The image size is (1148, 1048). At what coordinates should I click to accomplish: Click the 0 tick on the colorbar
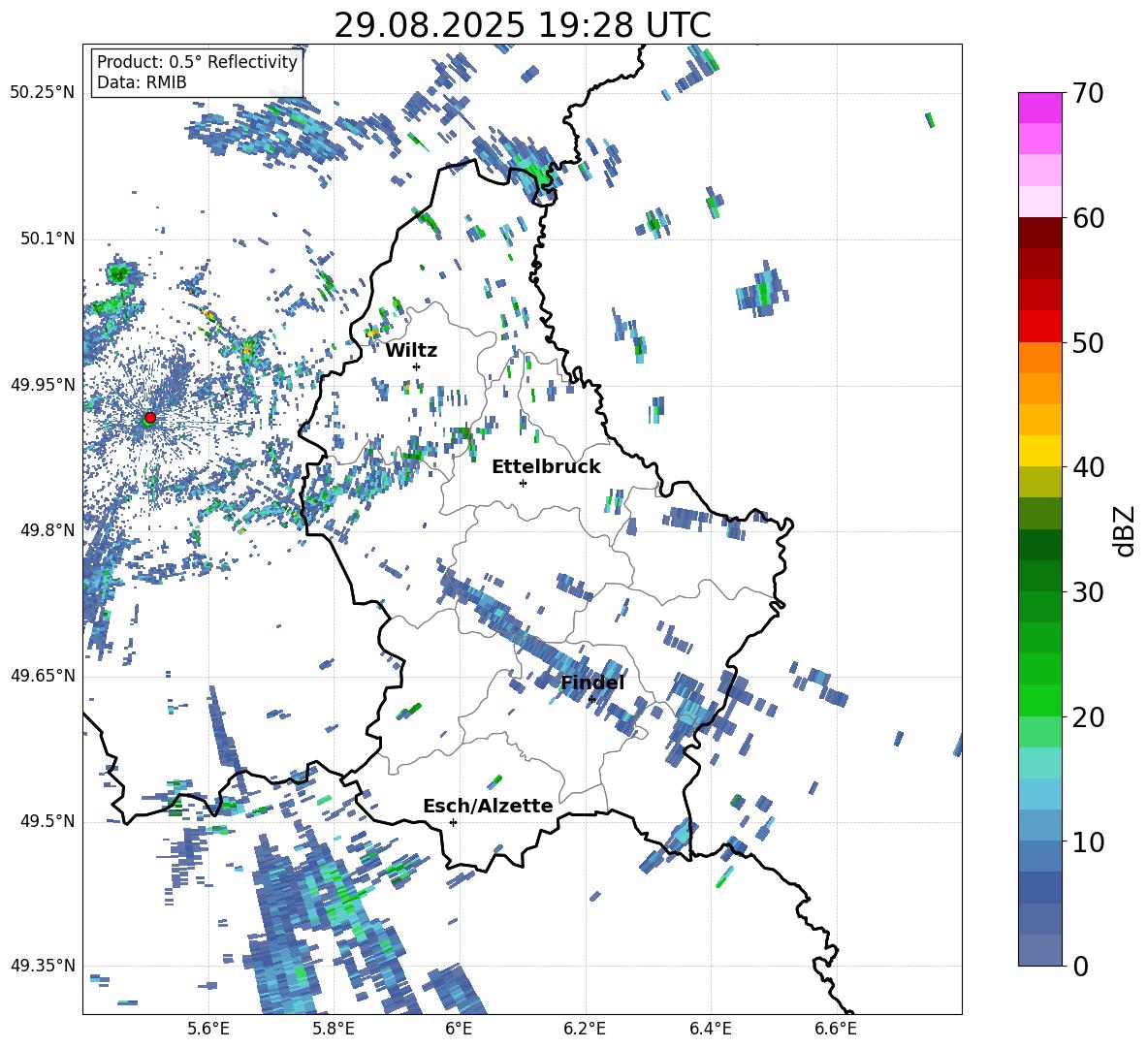tap(1080, 966)
